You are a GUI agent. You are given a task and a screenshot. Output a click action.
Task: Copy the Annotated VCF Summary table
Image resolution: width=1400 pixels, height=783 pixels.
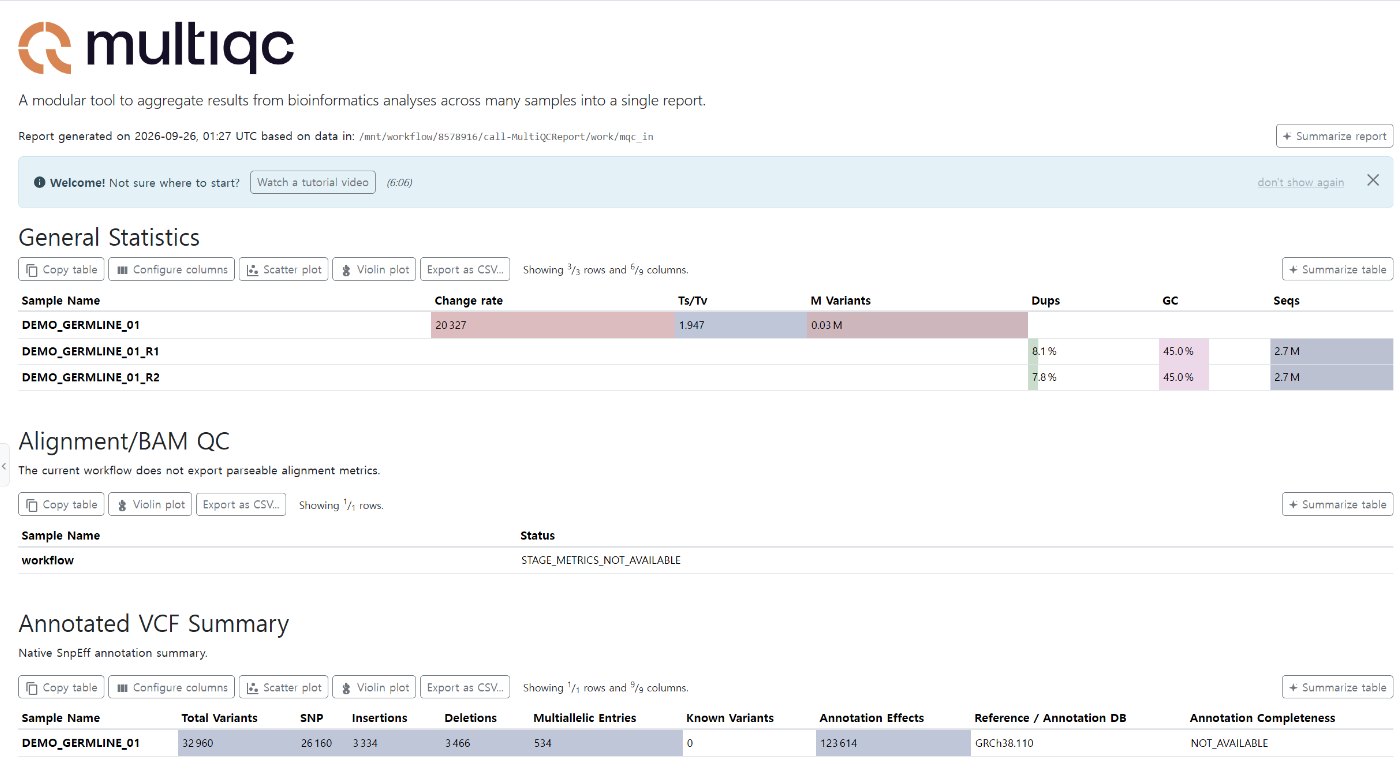(61, 687)
